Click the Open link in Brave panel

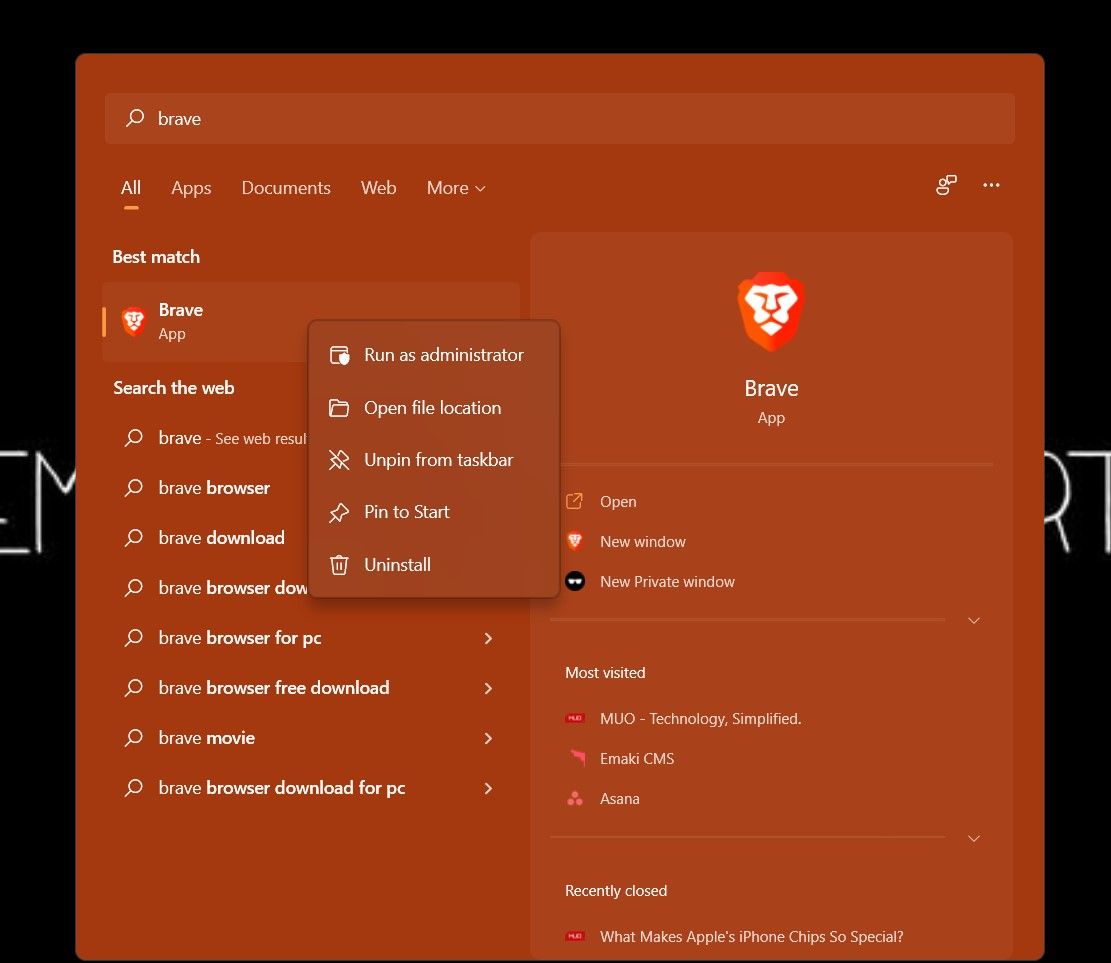pyautogui.click(x=618, y=501)
